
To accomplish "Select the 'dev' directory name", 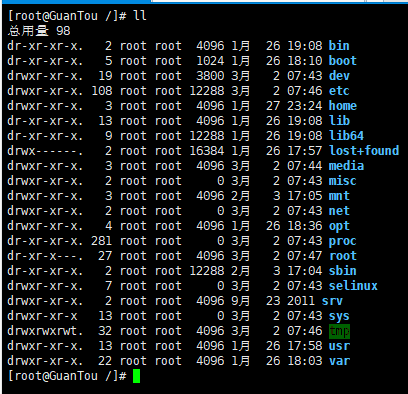I will click(339, 76).
